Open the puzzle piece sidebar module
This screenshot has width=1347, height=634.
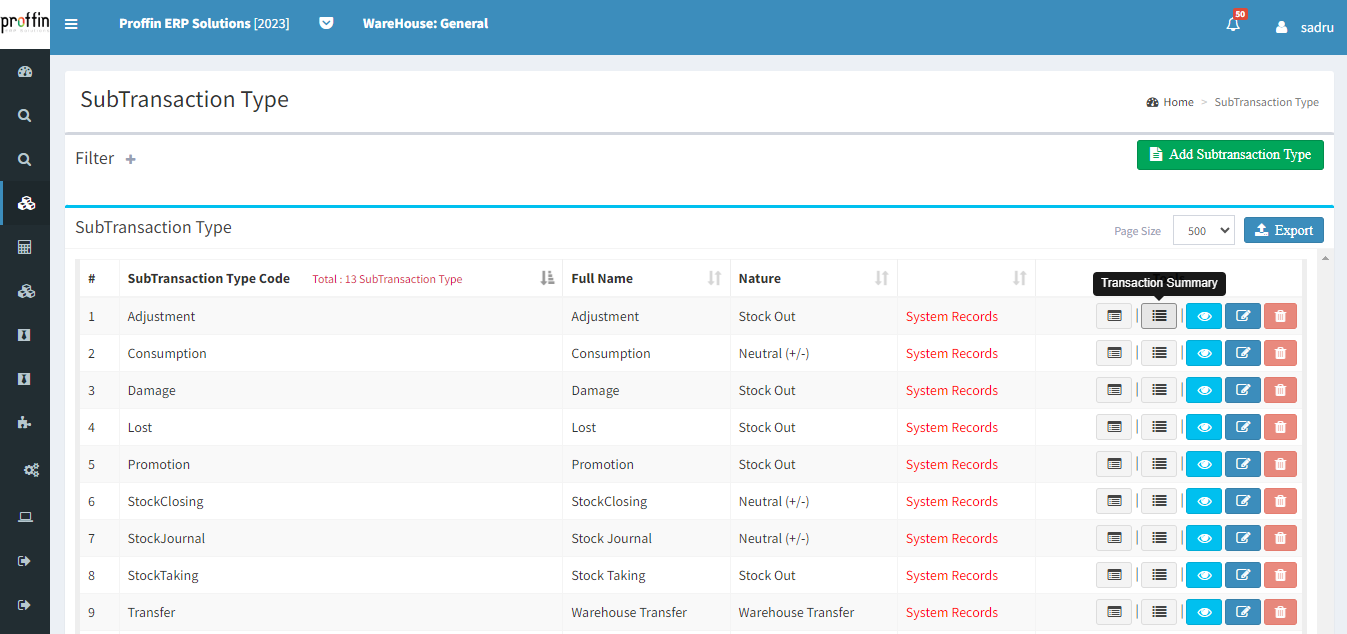click(x=25, y=422)
